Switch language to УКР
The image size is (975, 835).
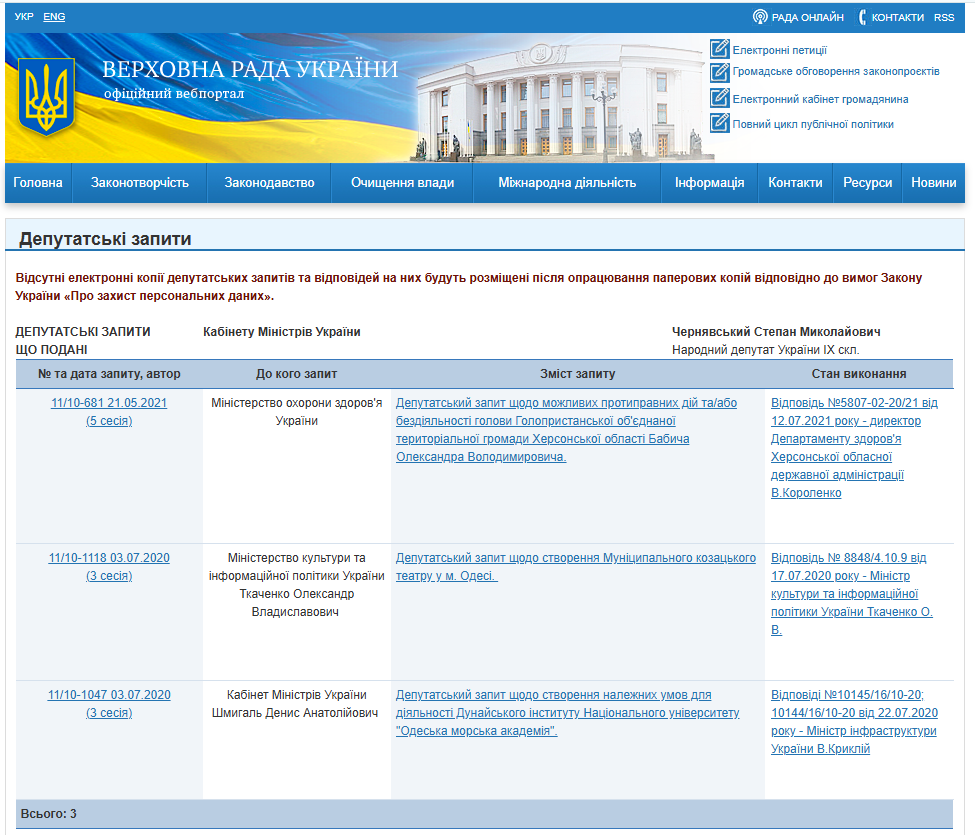(24, 17)
